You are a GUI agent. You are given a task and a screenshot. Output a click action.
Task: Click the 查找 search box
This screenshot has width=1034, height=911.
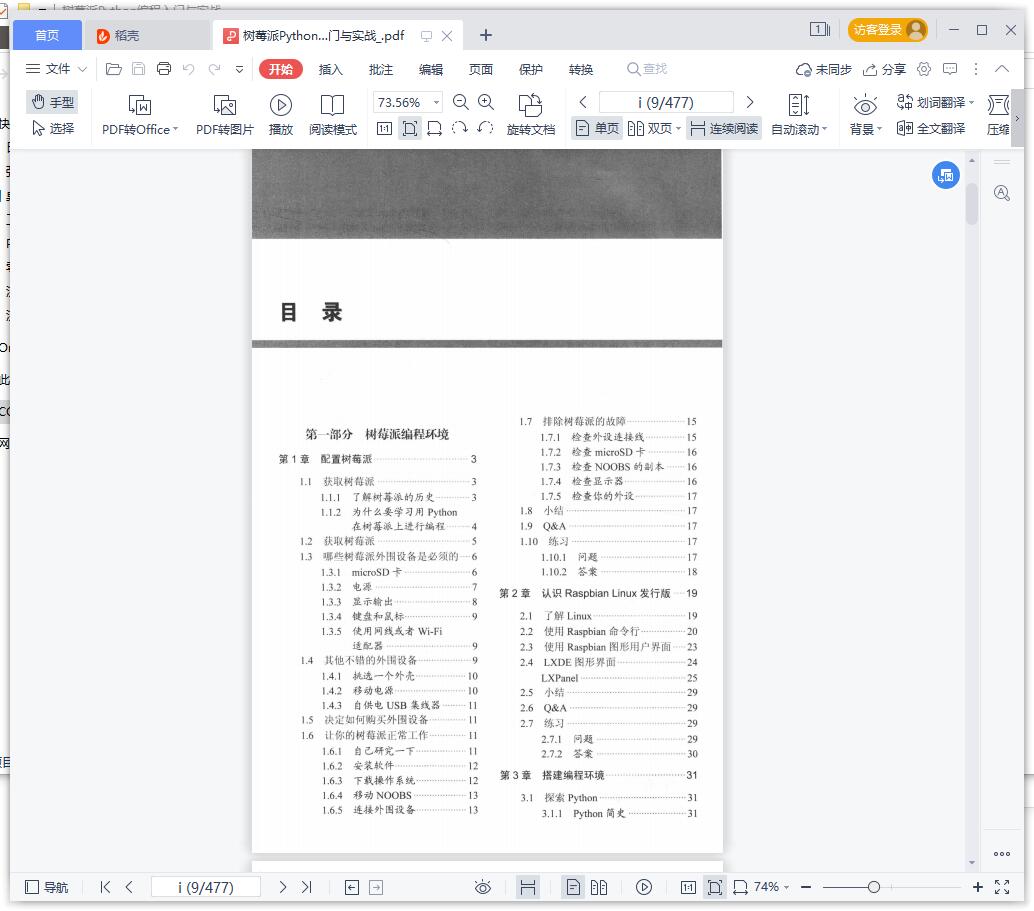click(x=647, y=69)
